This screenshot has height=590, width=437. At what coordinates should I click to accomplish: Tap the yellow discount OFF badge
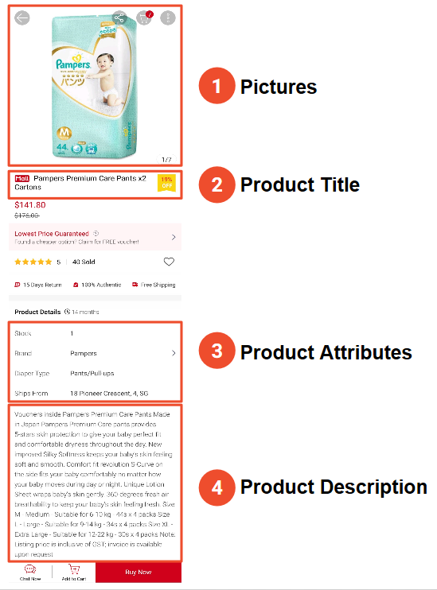click(166, 183)
